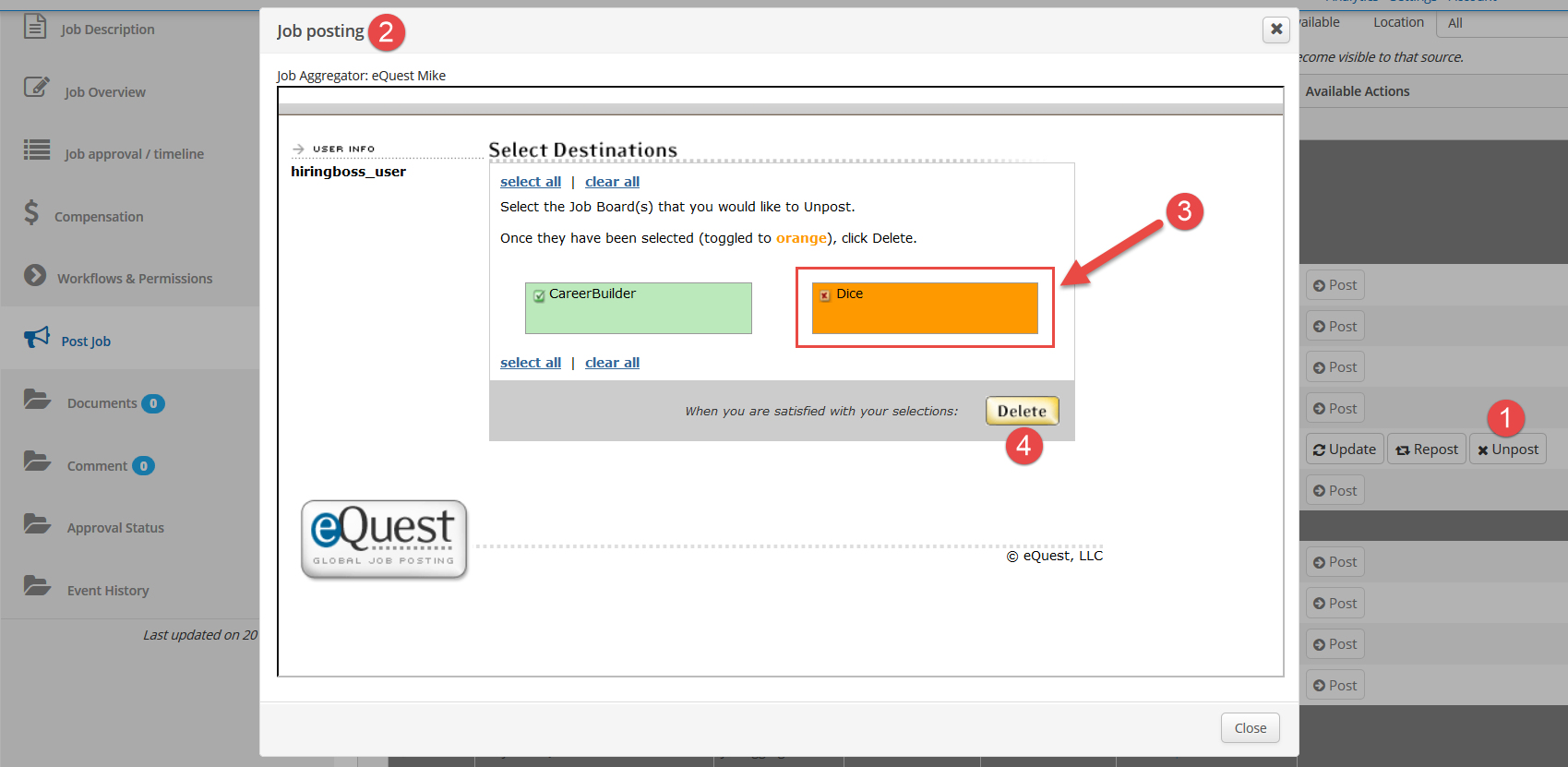Viewport: 1568px width, 767px height.
Task: Select the orange Dice destination box
Action: click(925, 308)
